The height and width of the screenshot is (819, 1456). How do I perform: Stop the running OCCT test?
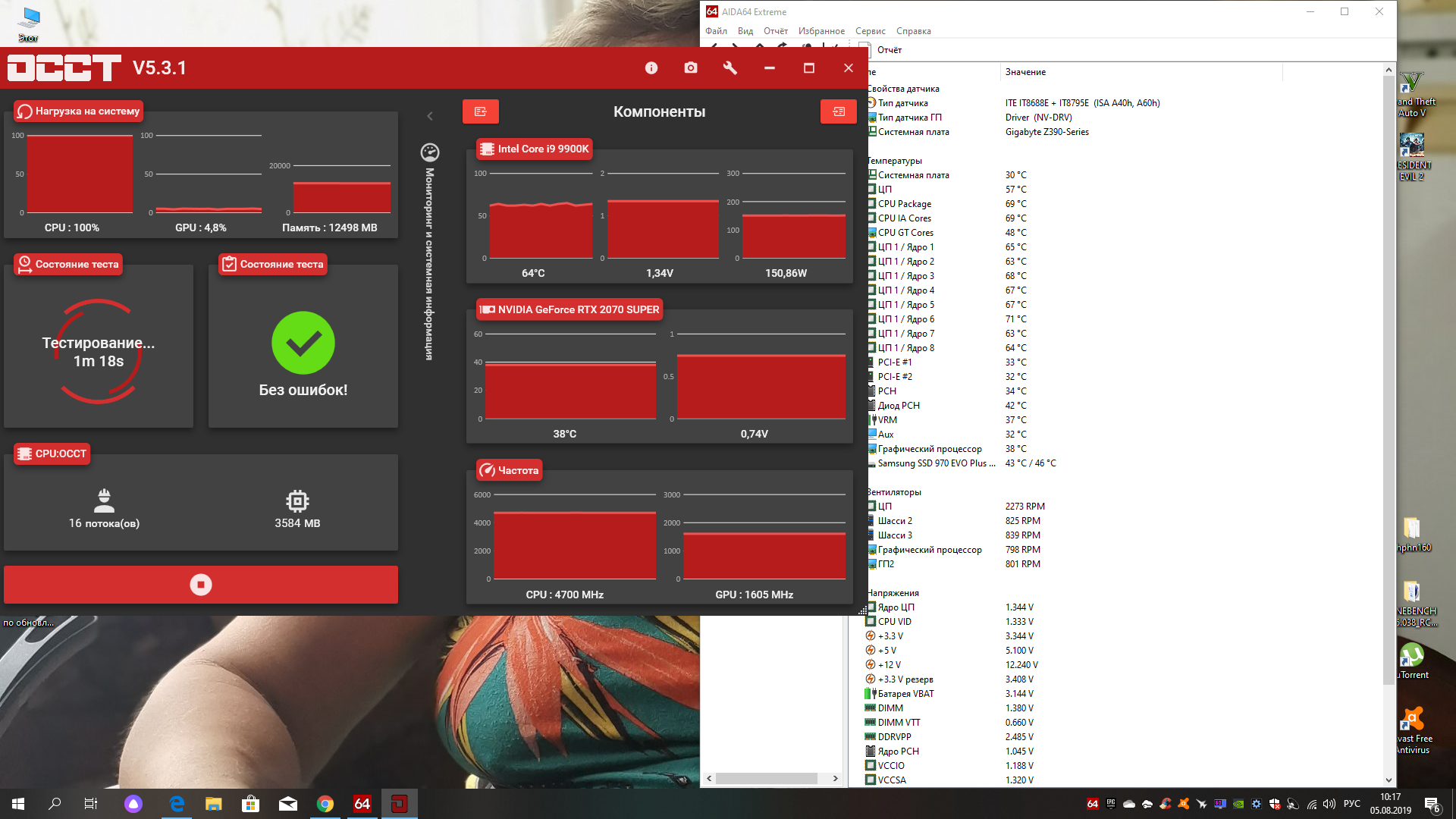tap(200, 585)
